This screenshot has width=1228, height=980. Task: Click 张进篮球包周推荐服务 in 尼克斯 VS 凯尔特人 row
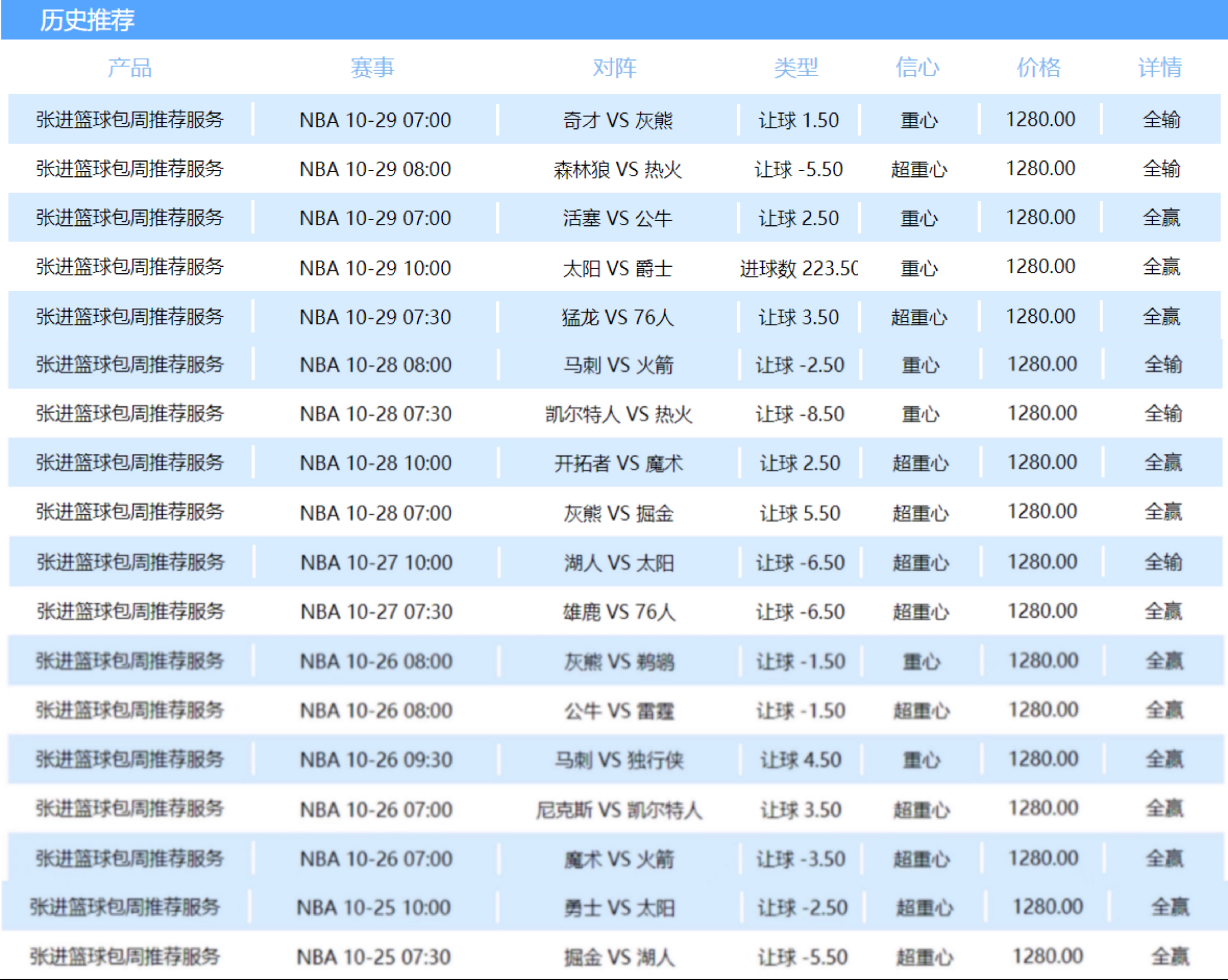pyautogui.click(x=130, y=809)
